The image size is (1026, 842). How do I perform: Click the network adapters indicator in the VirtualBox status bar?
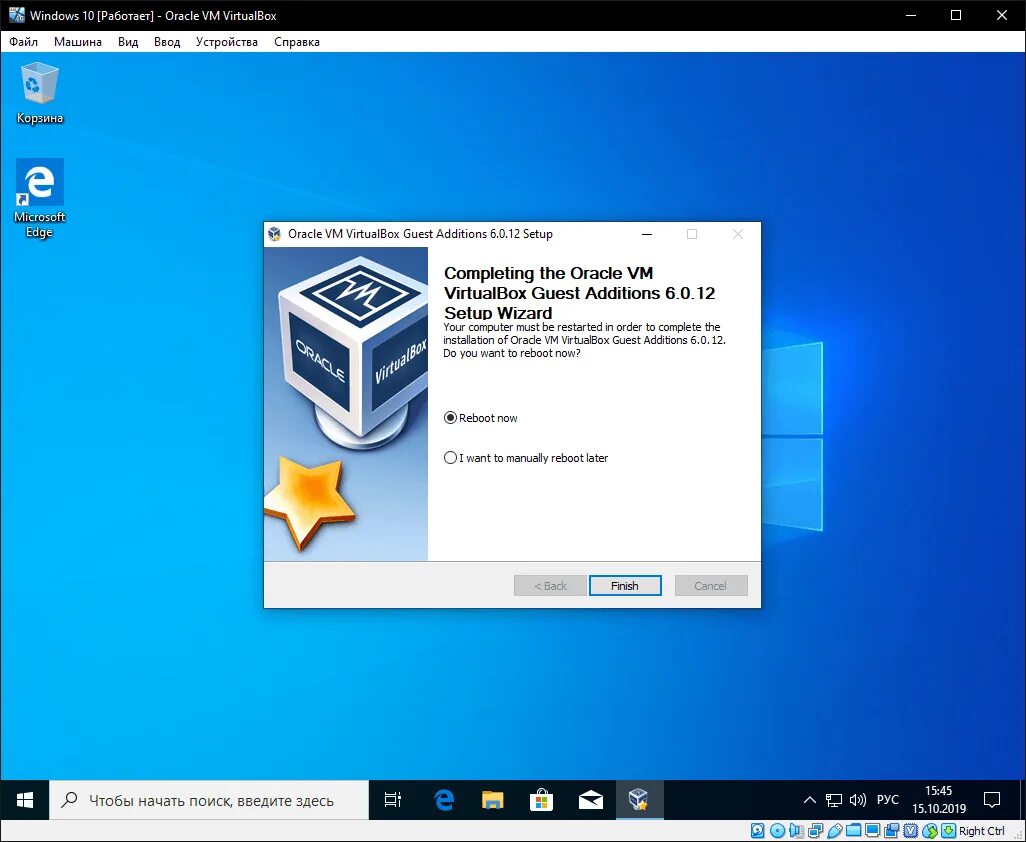[815, 831]
